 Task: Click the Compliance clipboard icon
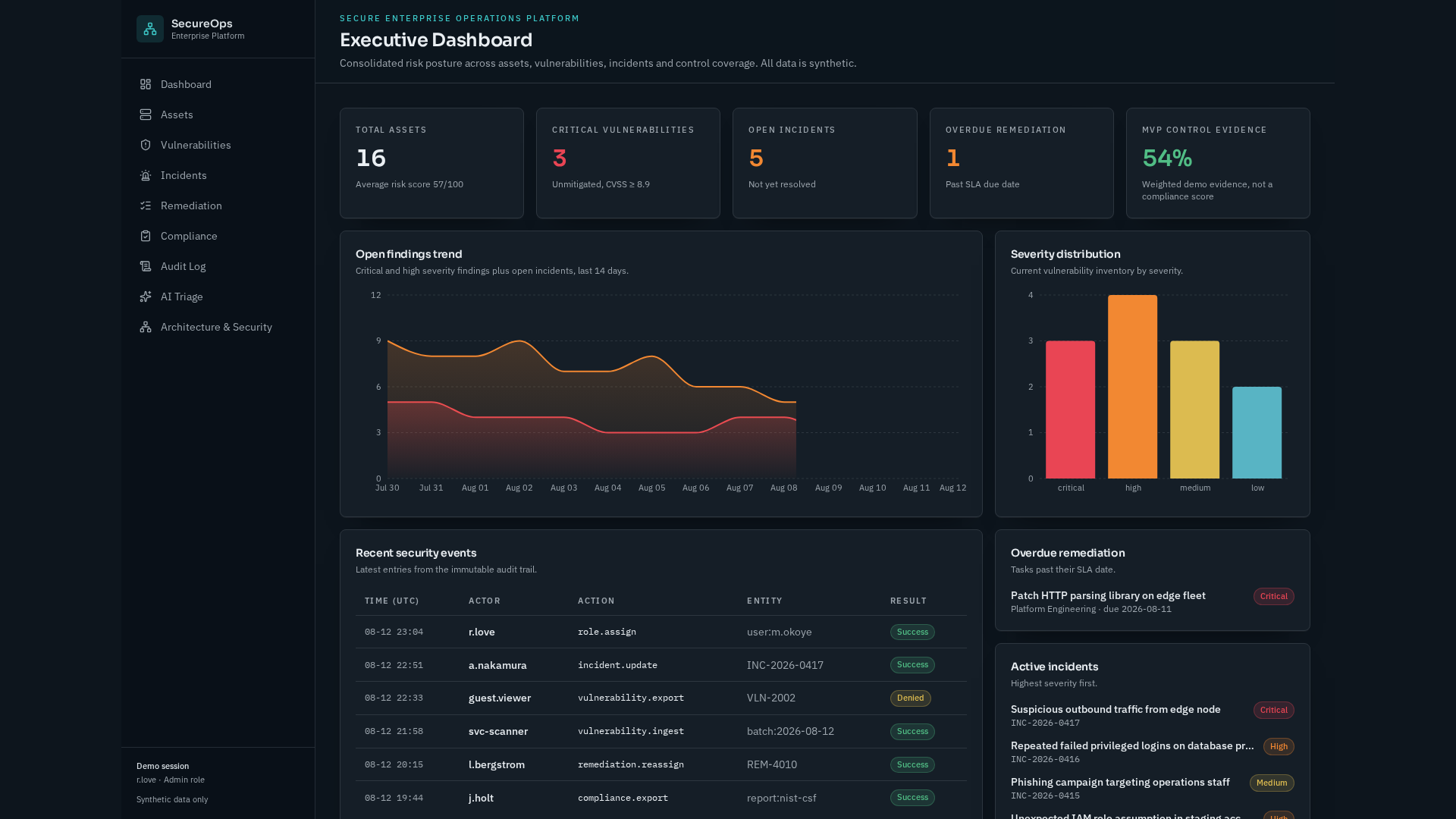coord(146,236)
